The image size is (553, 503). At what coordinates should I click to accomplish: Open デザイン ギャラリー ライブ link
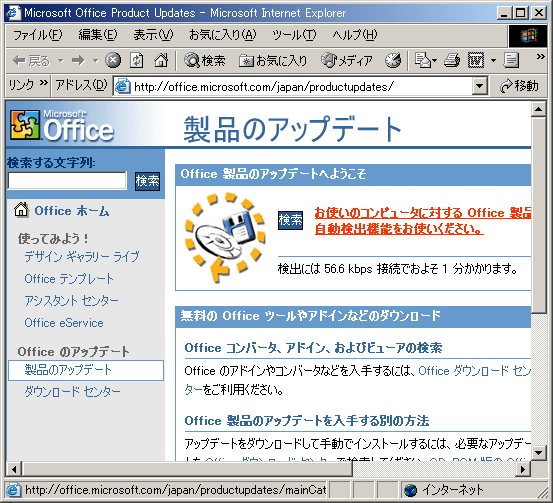click(x=81, y=256)
